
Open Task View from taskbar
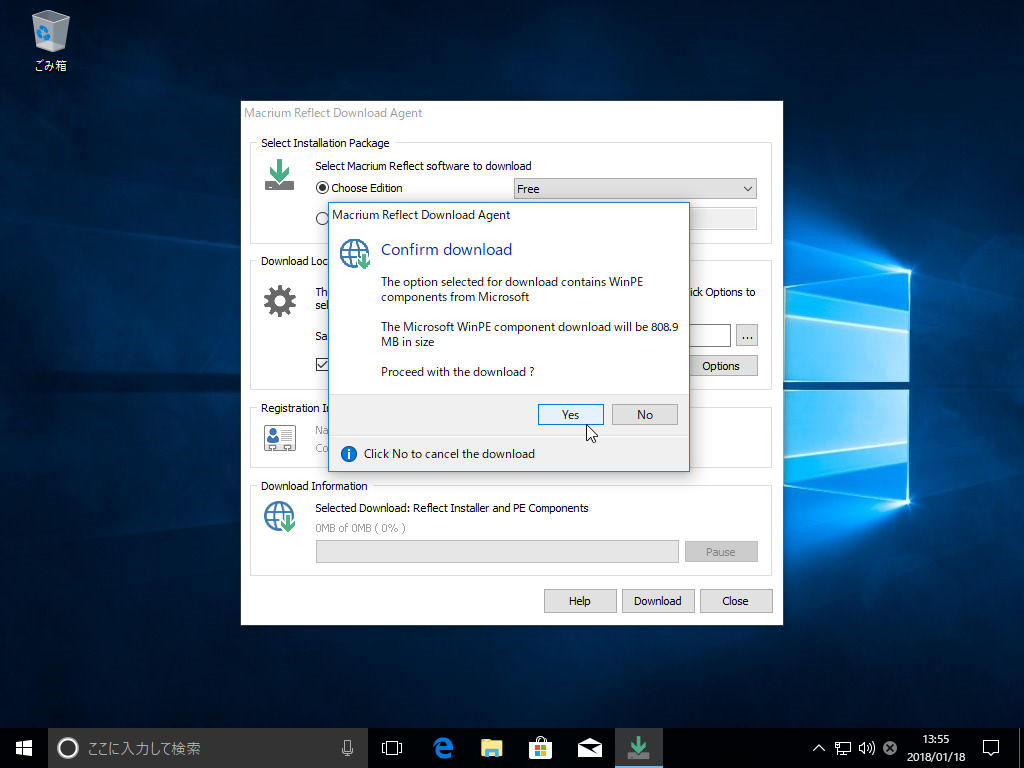click(392, 748)
